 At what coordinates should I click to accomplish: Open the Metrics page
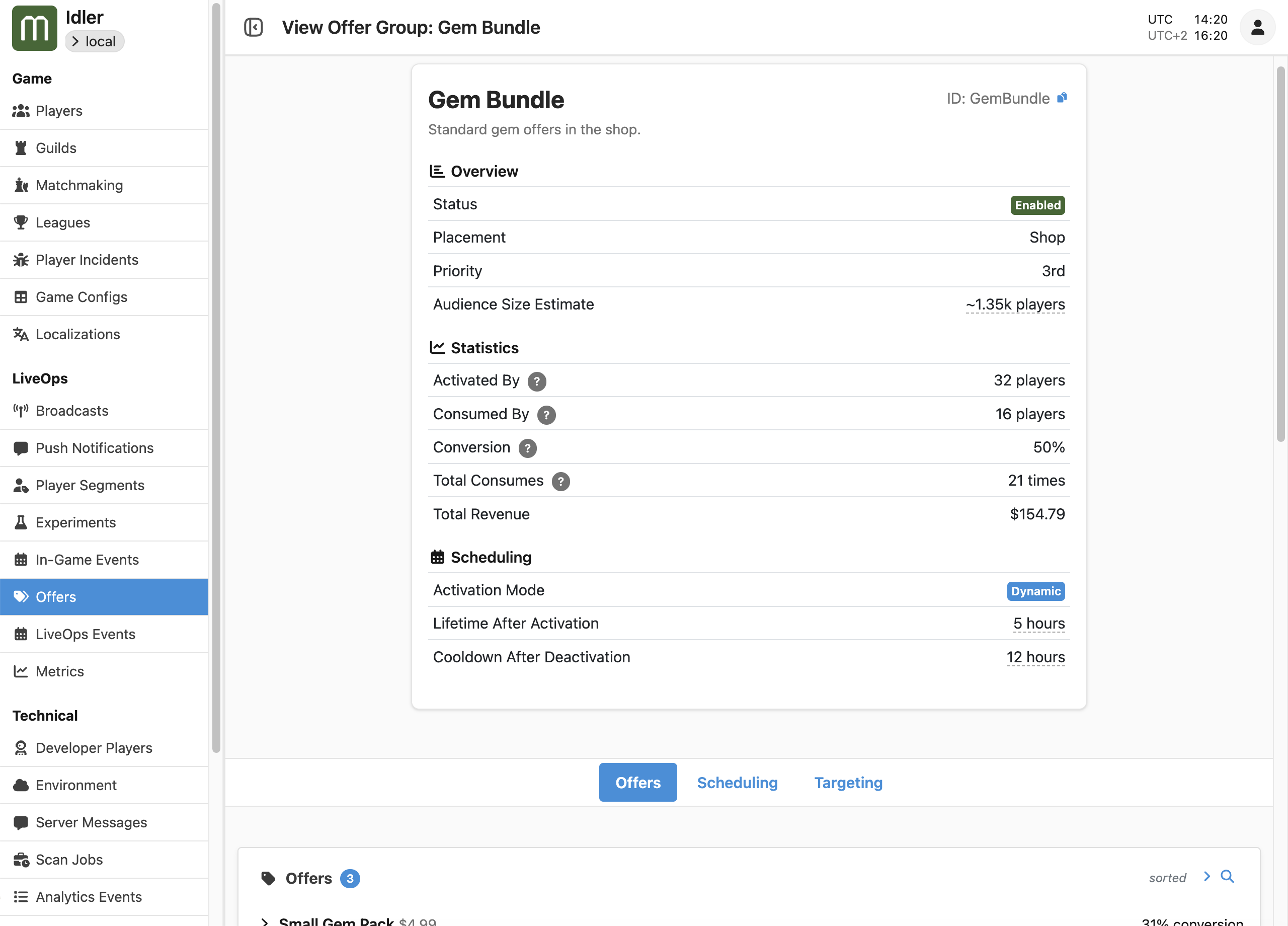click(60, 671)
